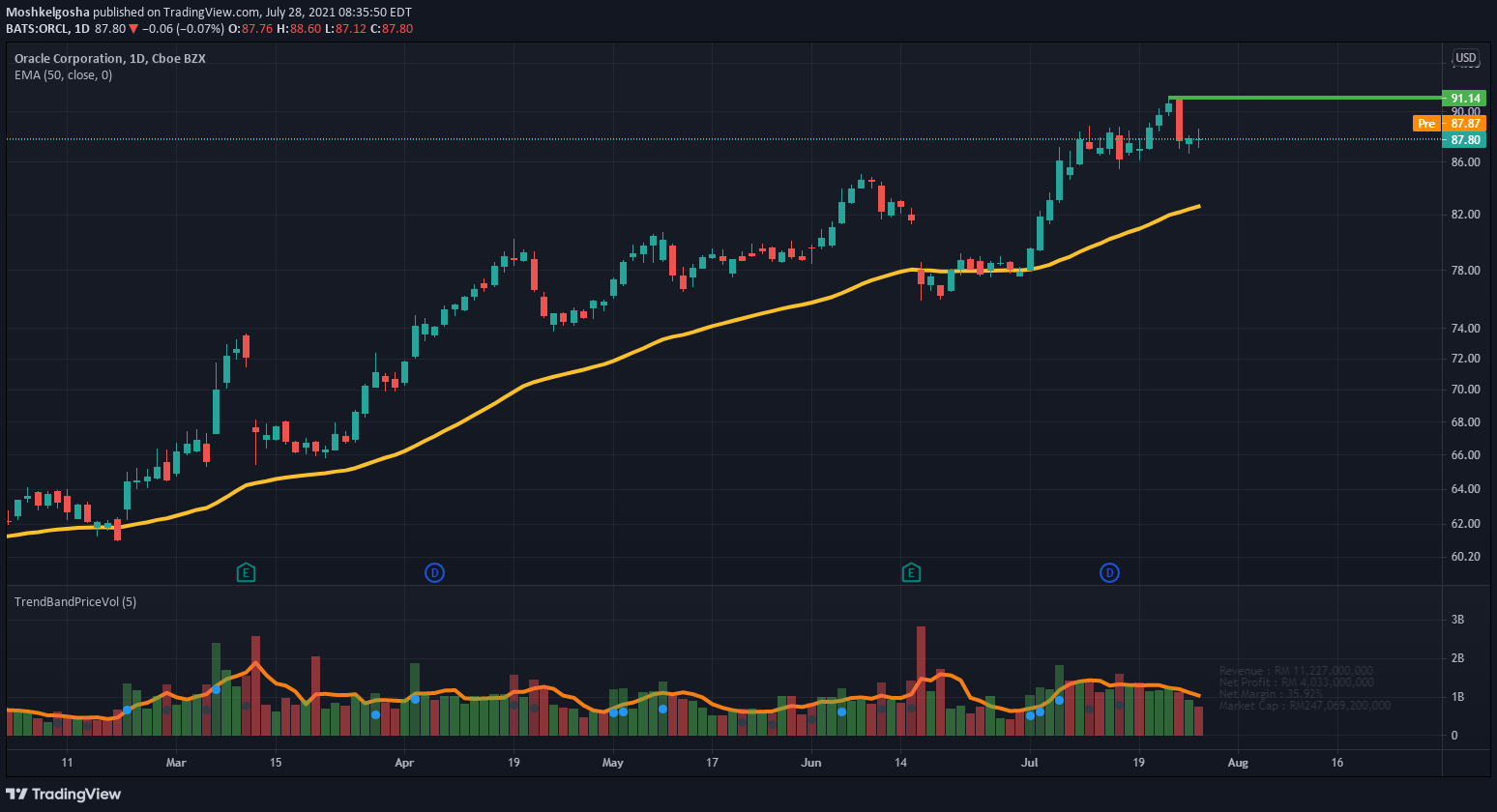This screenshot has width=1497, height=812.
Task: Click the Moshkelgosha author name
Action: coord(47,12)
